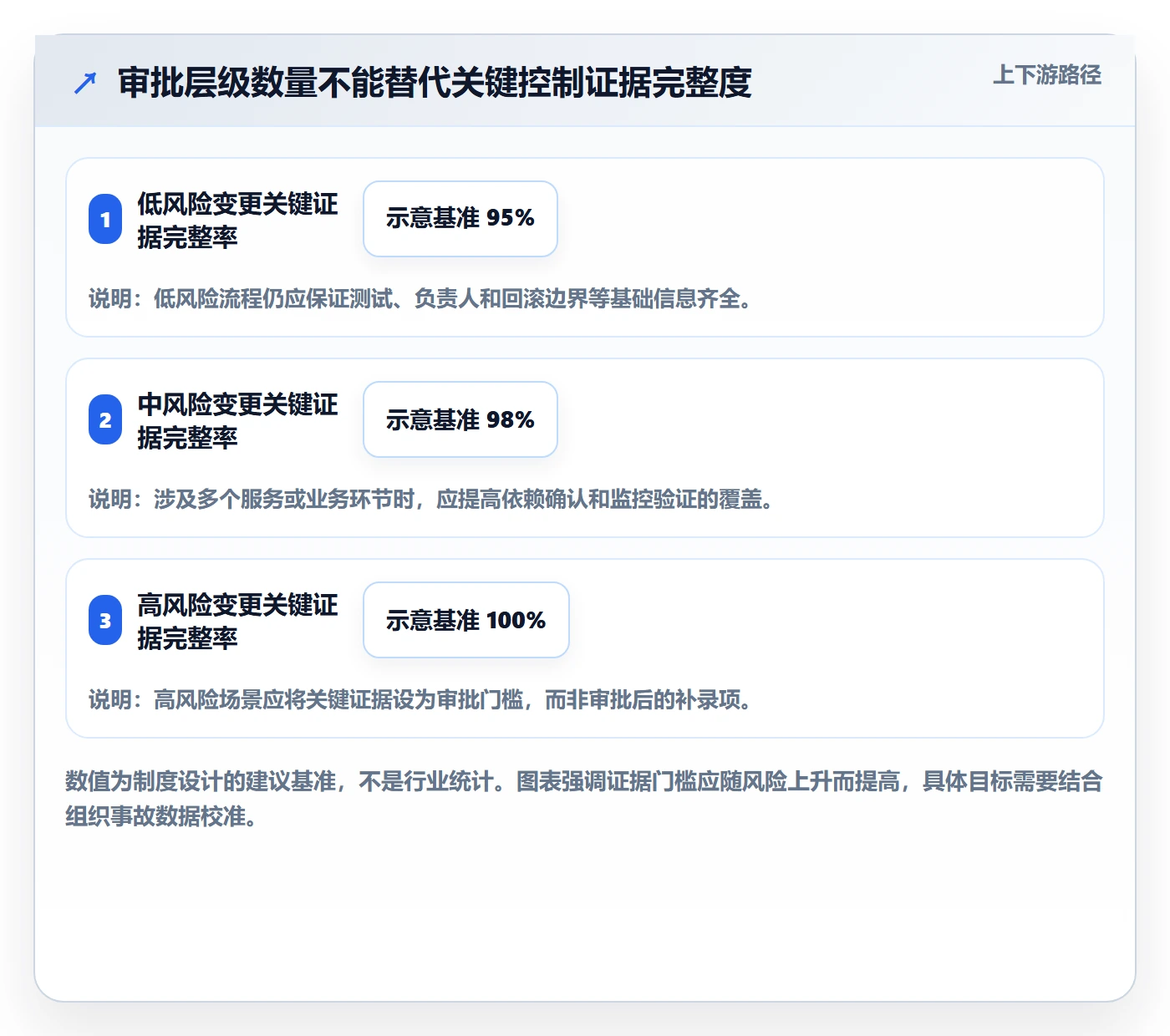Viewport: 1170px width, 1036px height.
Task: Click the 高风险变更关键证据完整率 heading
Action: tap(237, 621)
